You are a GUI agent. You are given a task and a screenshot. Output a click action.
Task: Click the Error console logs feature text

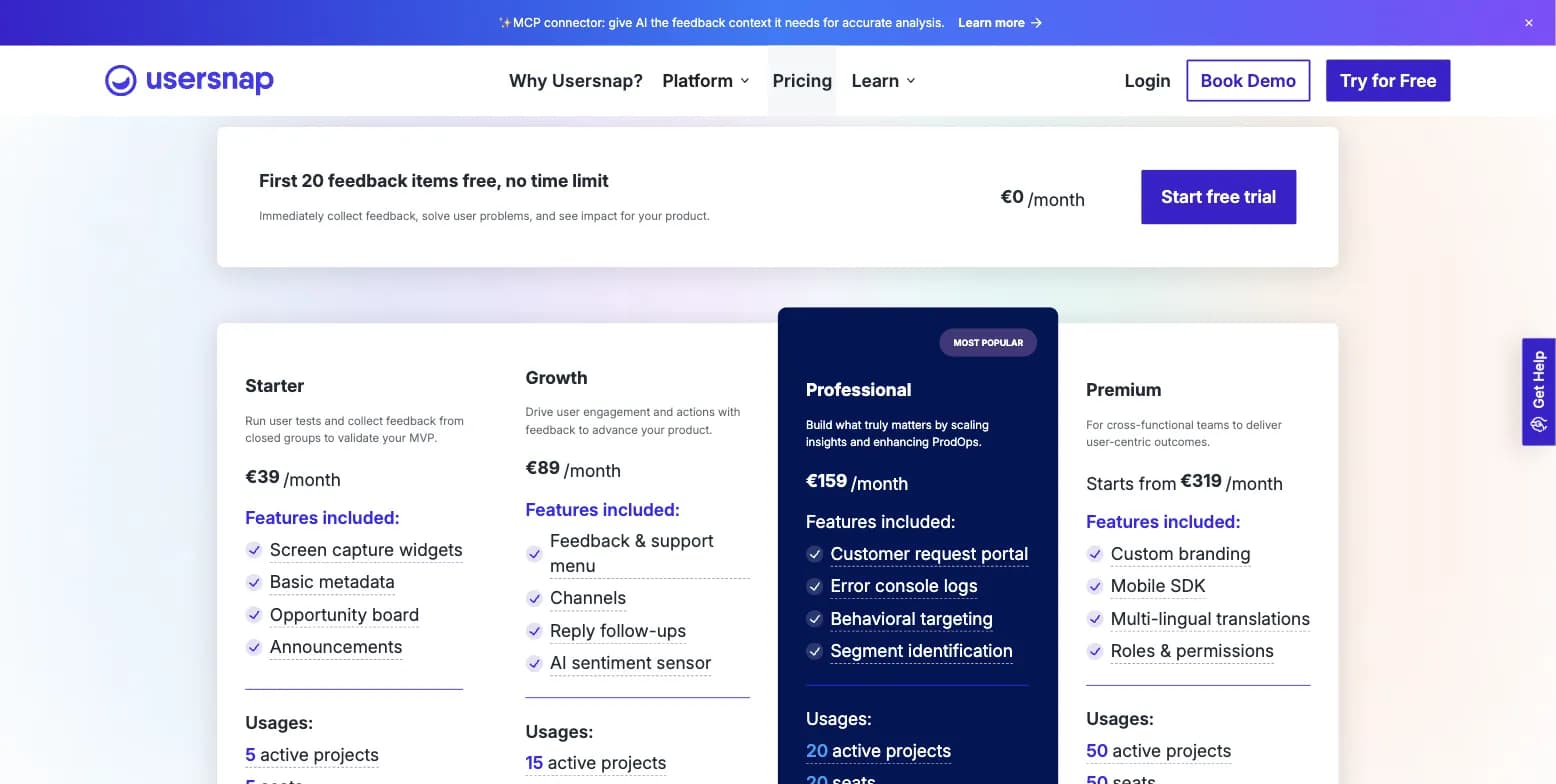pos(904,586)
